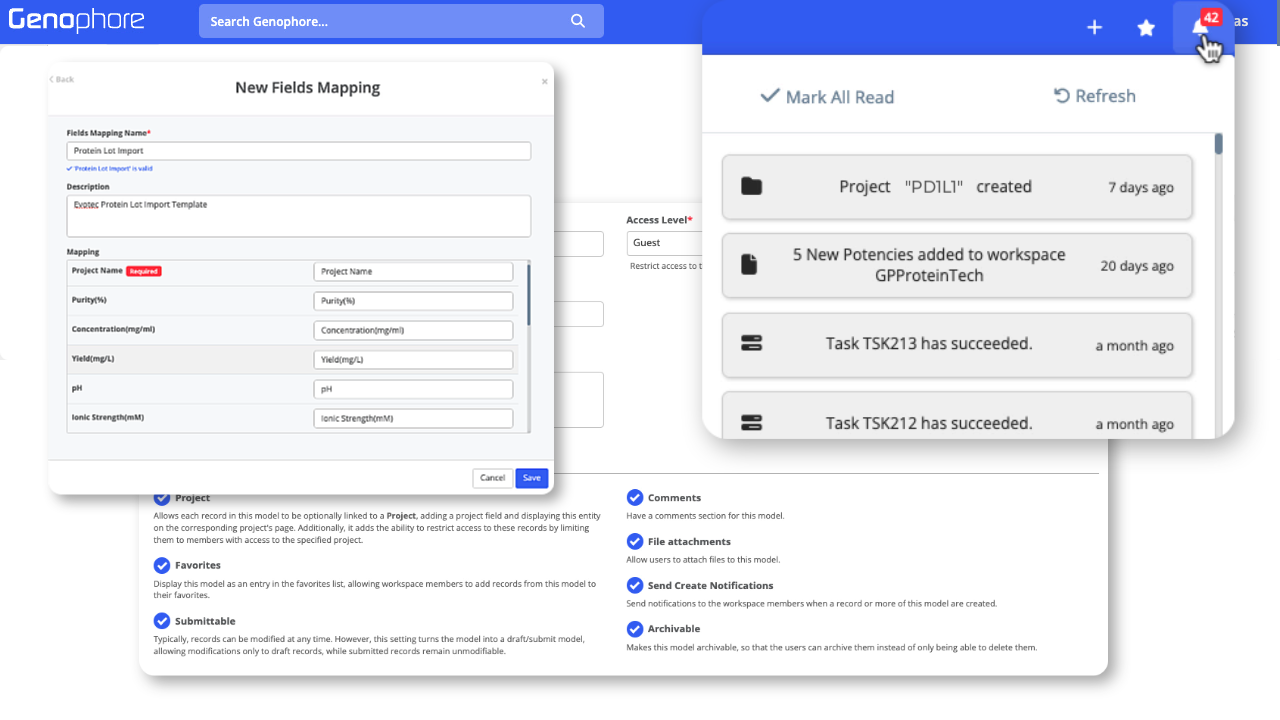Click the plus icon in header
This screenshot has height=720, width=1280.
click(x=1094, y=28)
